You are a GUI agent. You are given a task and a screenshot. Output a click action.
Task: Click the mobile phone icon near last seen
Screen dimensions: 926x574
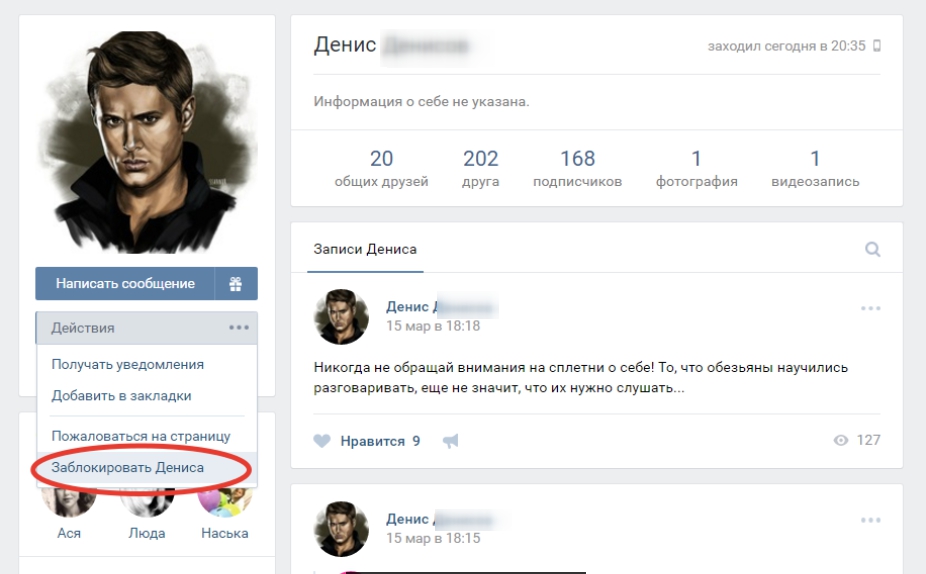(877, 46)
